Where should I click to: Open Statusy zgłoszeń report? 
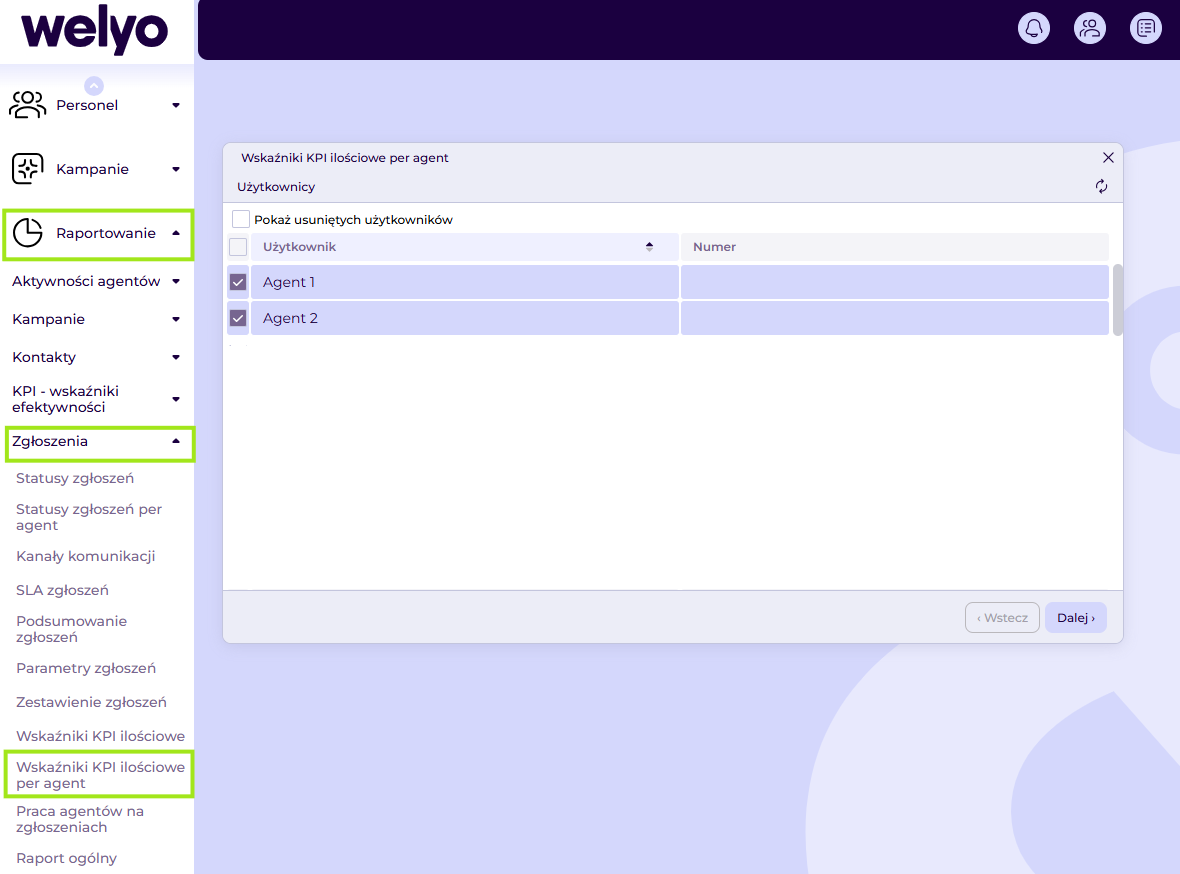(75, 478)
